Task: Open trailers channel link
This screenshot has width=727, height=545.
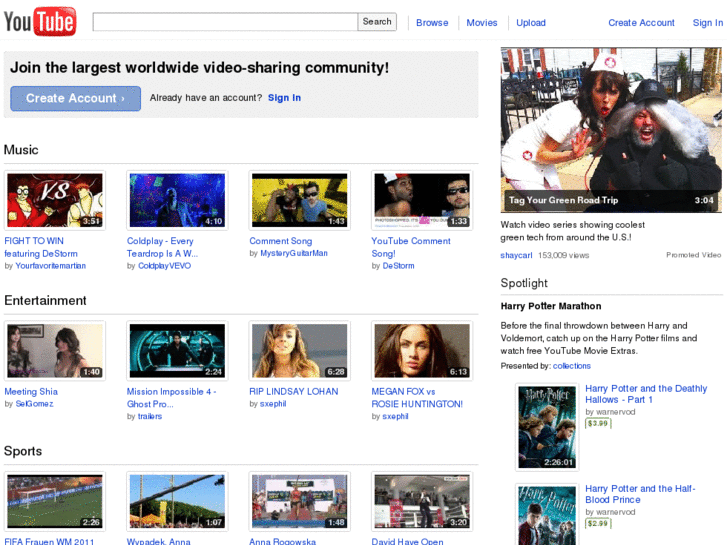Action: 150,417
